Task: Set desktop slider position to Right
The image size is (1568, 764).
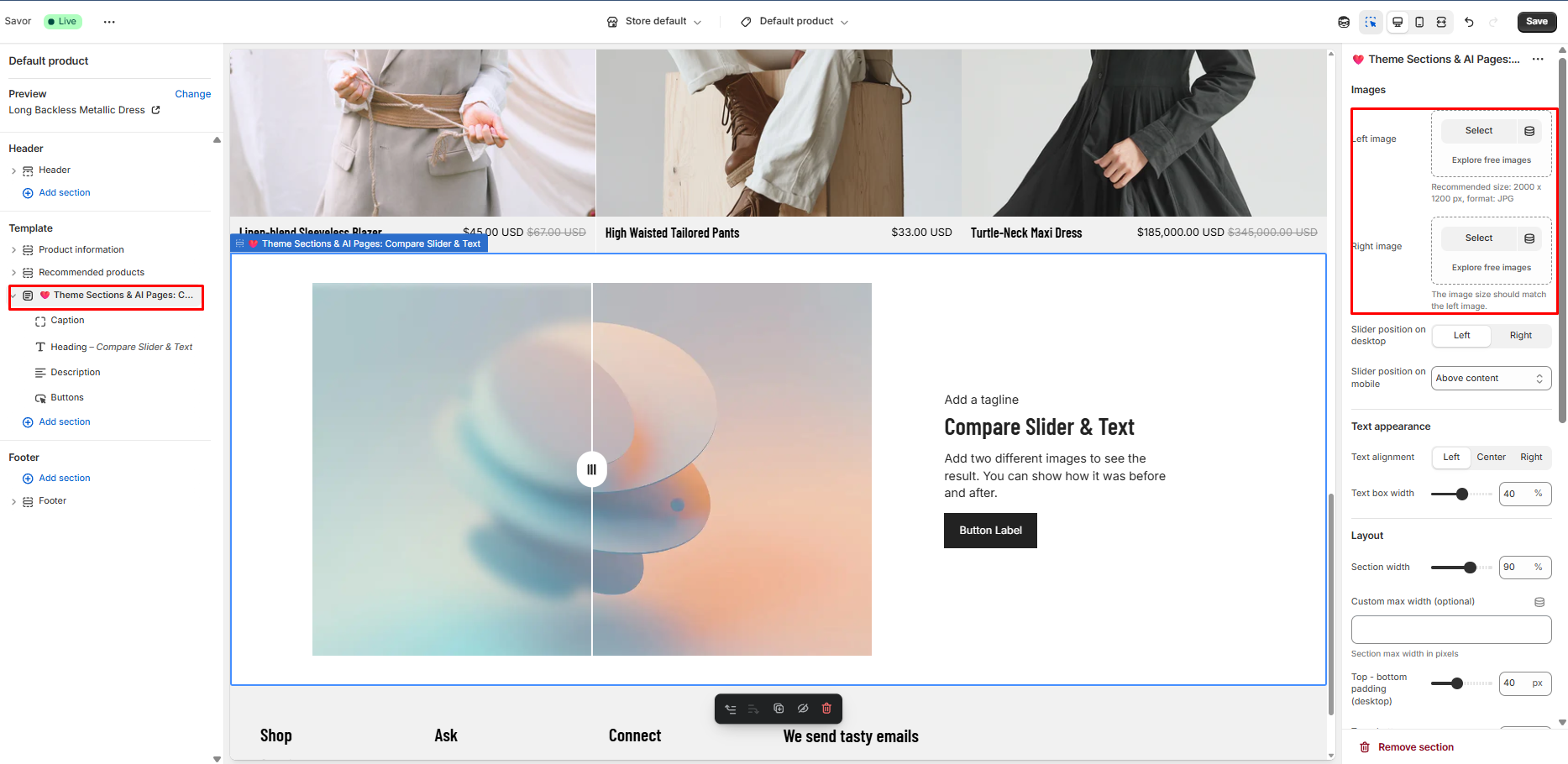Action: pos(1520,335)
